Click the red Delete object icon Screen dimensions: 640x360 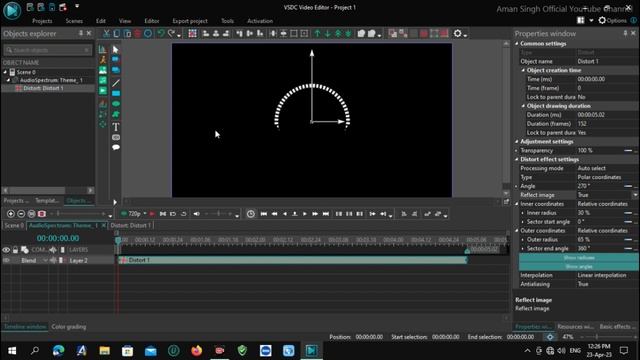138,33
